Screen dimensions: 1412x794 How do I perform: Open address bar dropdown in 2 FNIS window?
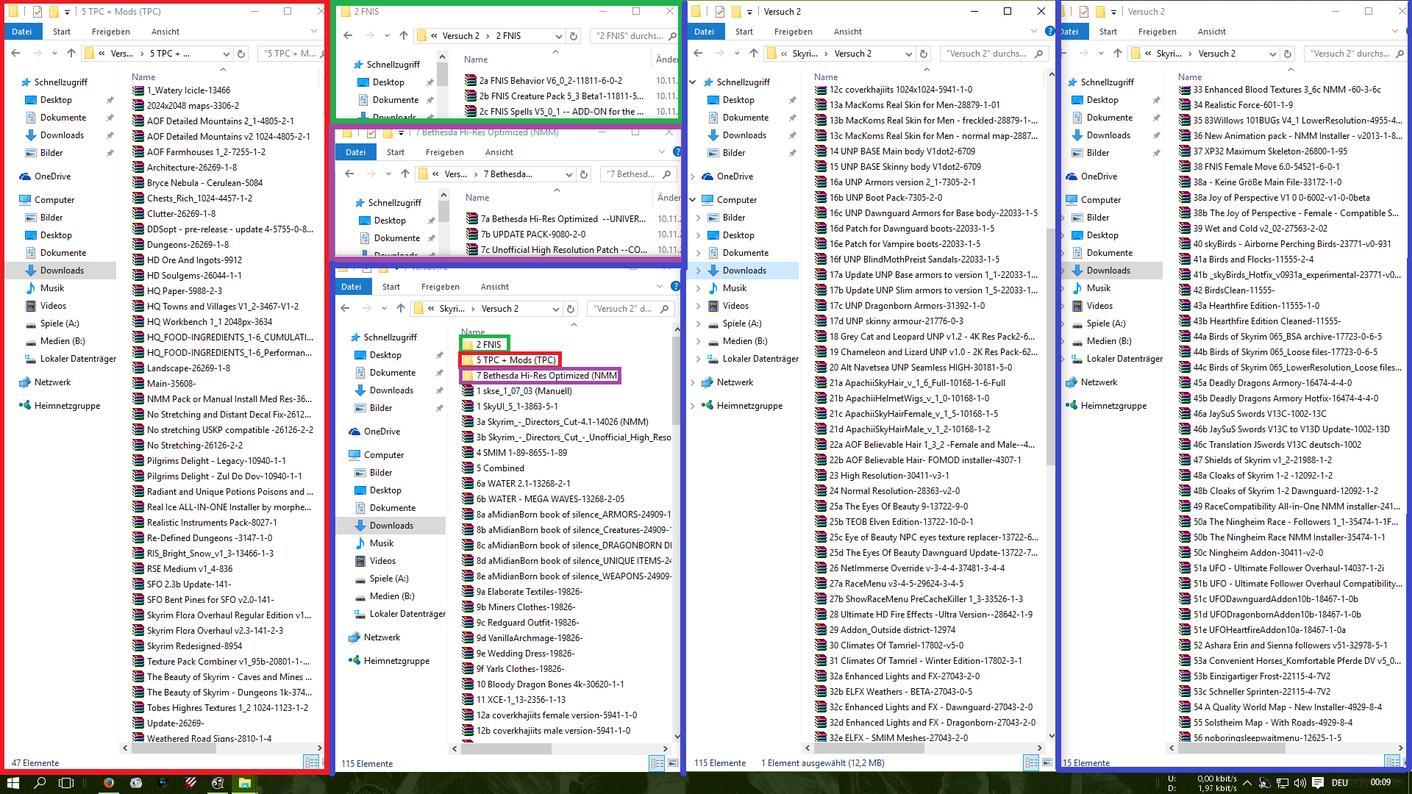click(x=558, y=36)
